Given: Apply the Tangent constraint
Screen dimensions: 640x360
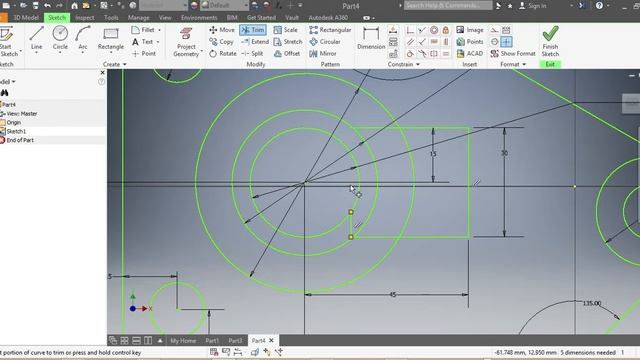Looking at the screenshot, I should pos(410,53).
